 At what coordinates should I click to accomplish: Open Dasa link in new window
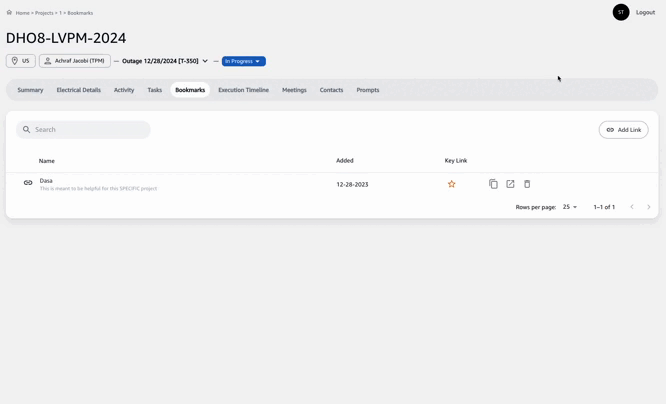(x=510, y=184)
